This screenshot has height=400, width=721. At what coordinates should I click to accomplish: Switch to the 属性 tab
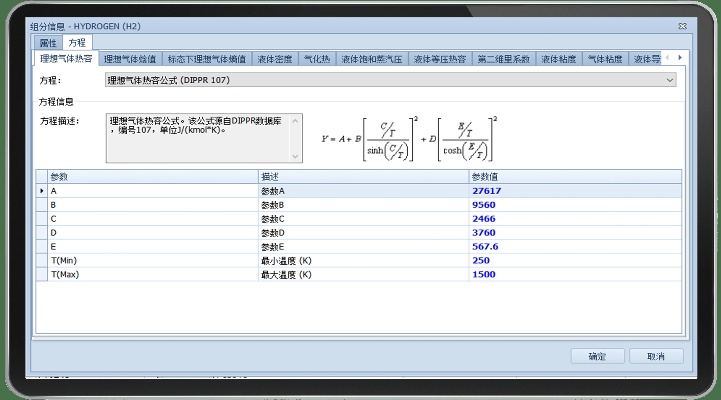(x=47, y=43)
